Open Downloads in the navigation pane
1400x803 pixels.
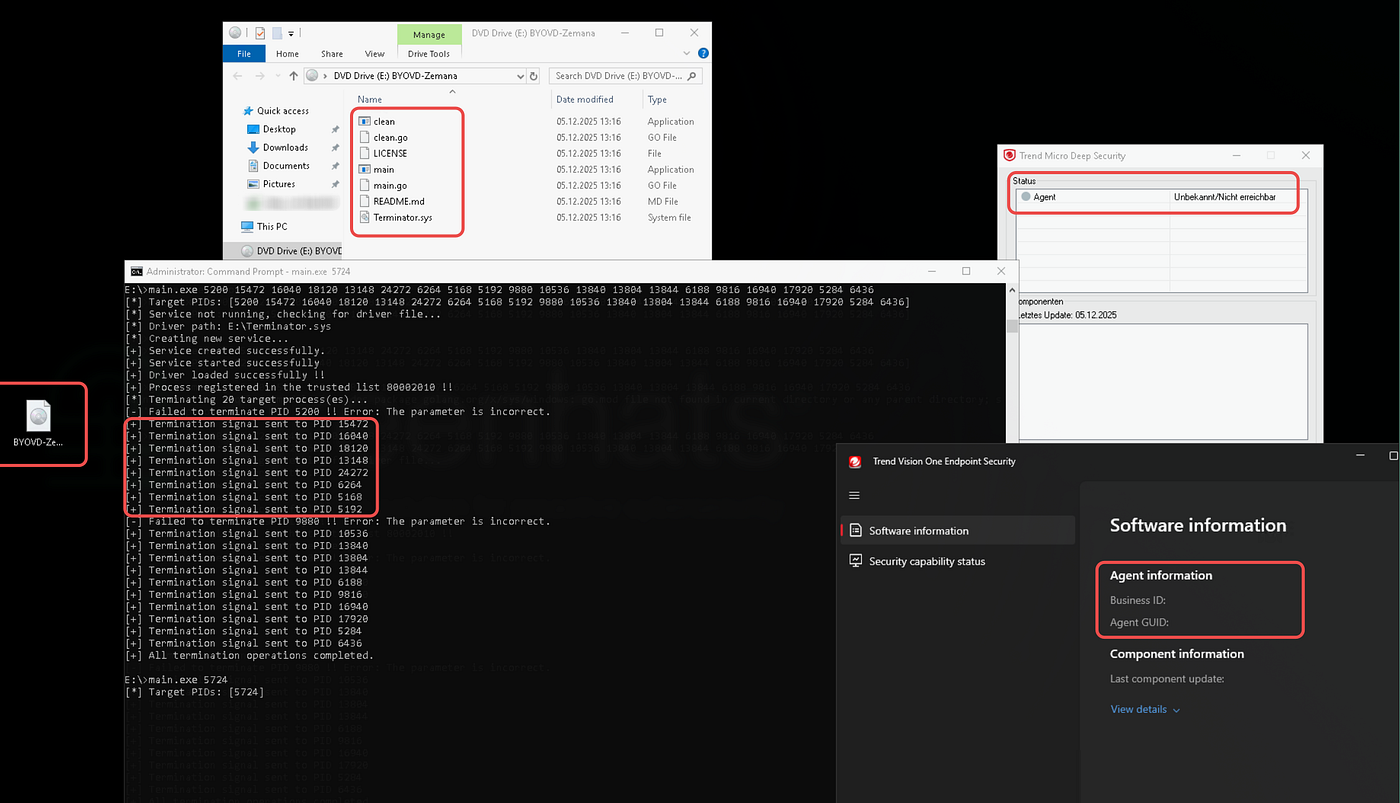click(x=285, y=147)
